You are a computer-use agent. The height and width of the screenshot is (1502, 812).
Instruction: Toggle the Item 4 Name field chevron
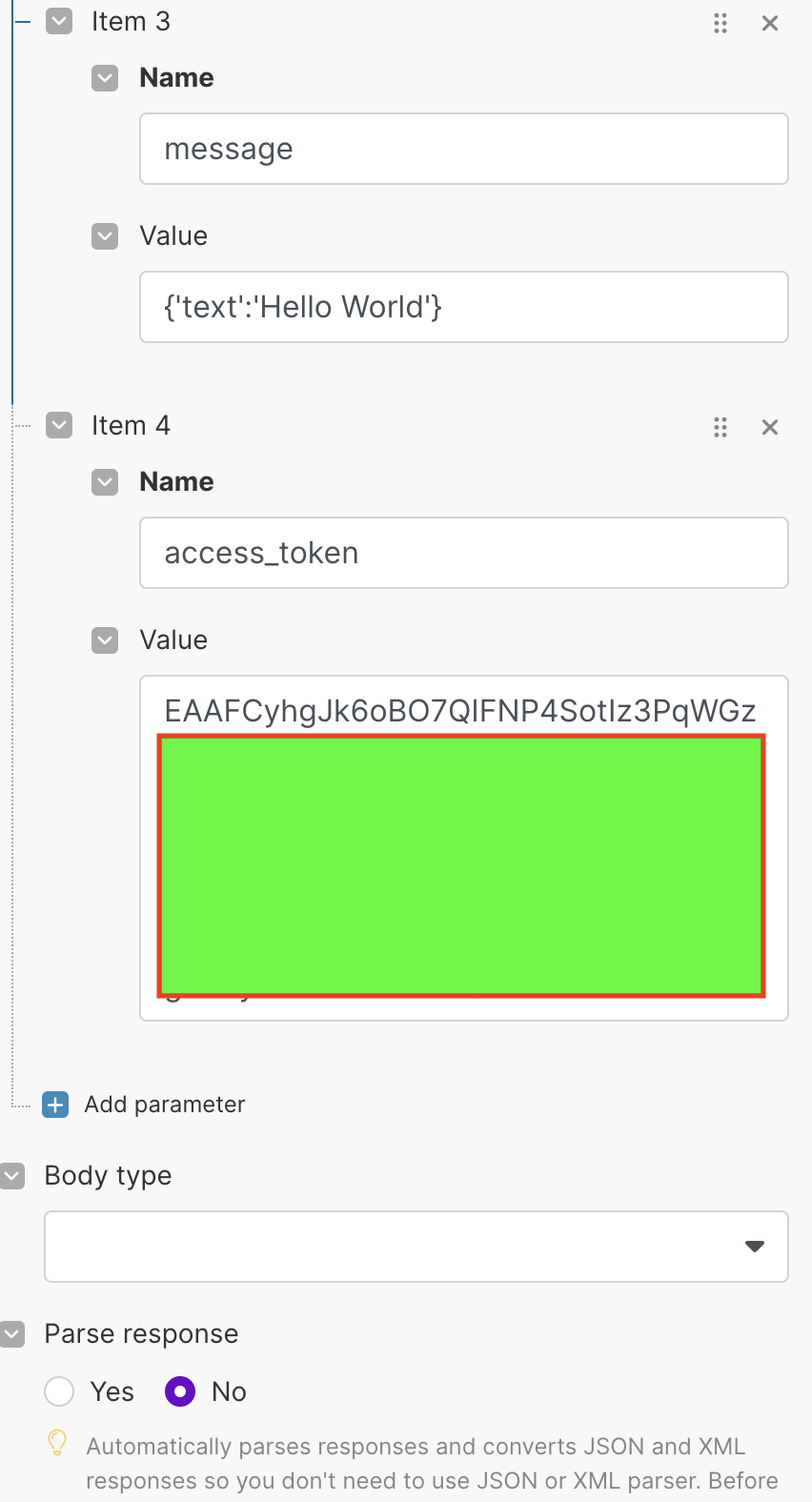click(105, 482)
